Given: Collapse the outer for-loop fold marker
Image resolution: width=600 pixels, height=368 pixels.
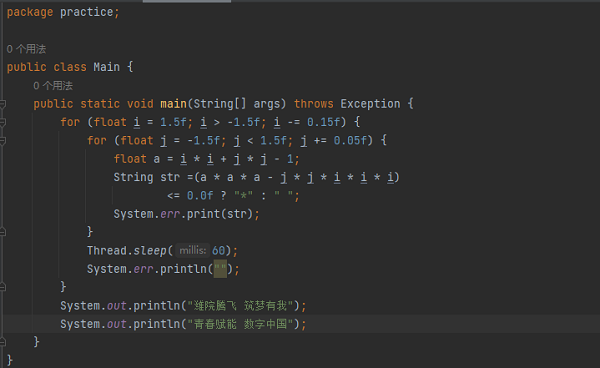Looking at the screenshot, I should [2, 122].
